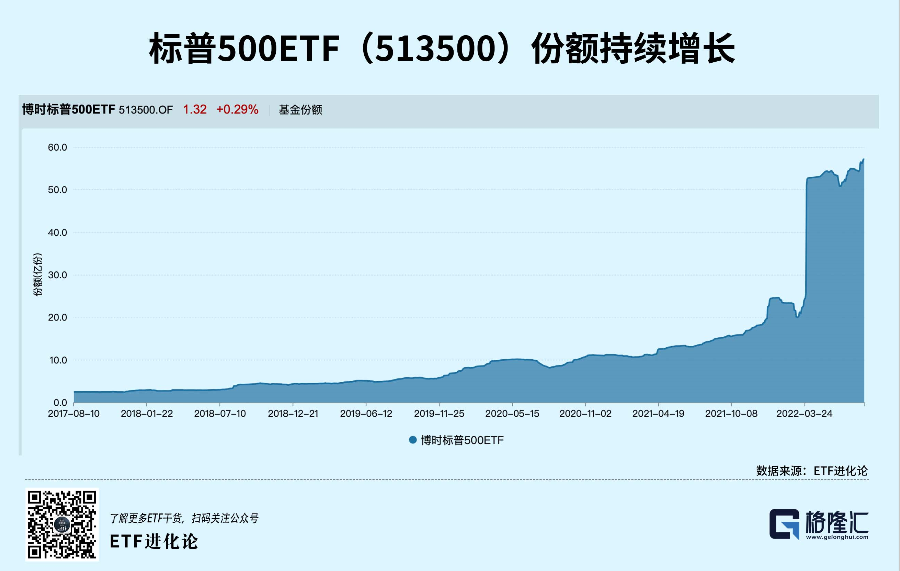Click the QR code image

tap(62, 524)
